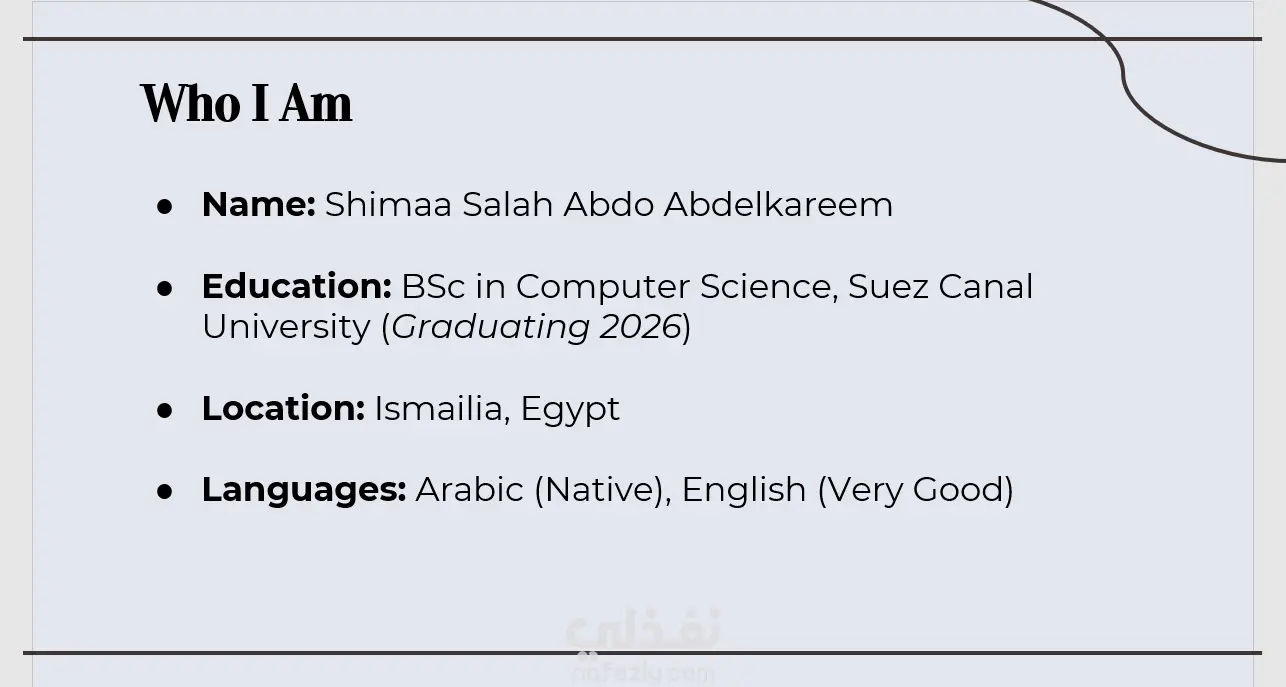
Task: Select the bold "Name:" label
Action: (x=258, y=204)
